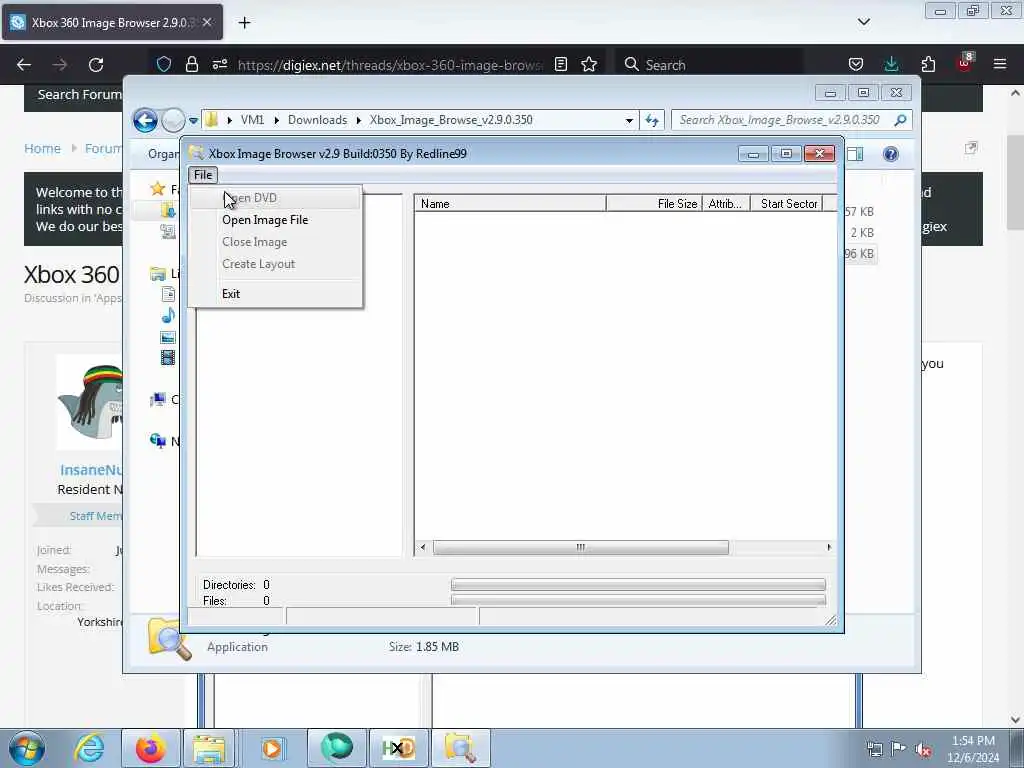
Task: Launch Internet Explorer from the taskbar
Action: click(x=89, y=748)
